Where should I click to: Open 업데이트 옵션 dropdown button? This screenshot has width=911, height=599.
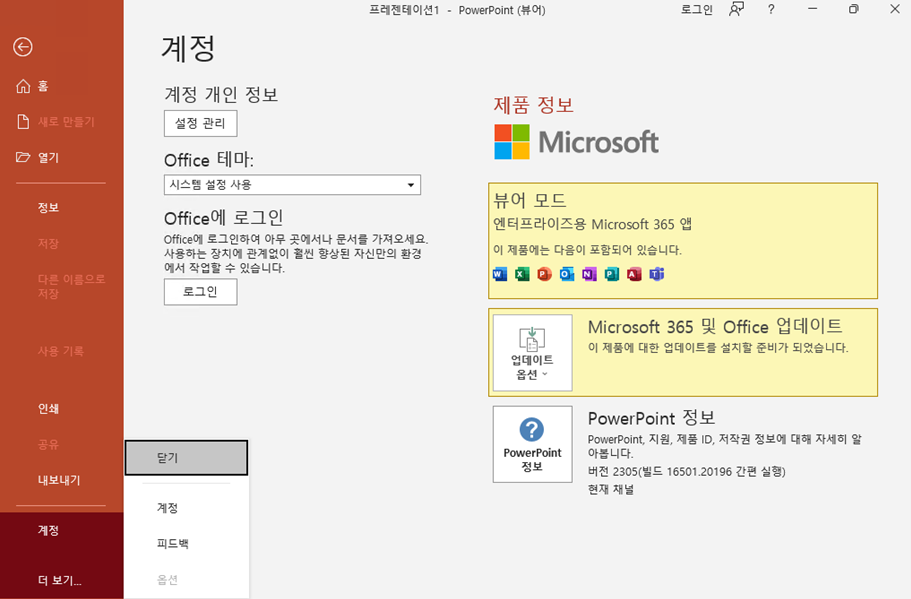(x=532, y=353)
